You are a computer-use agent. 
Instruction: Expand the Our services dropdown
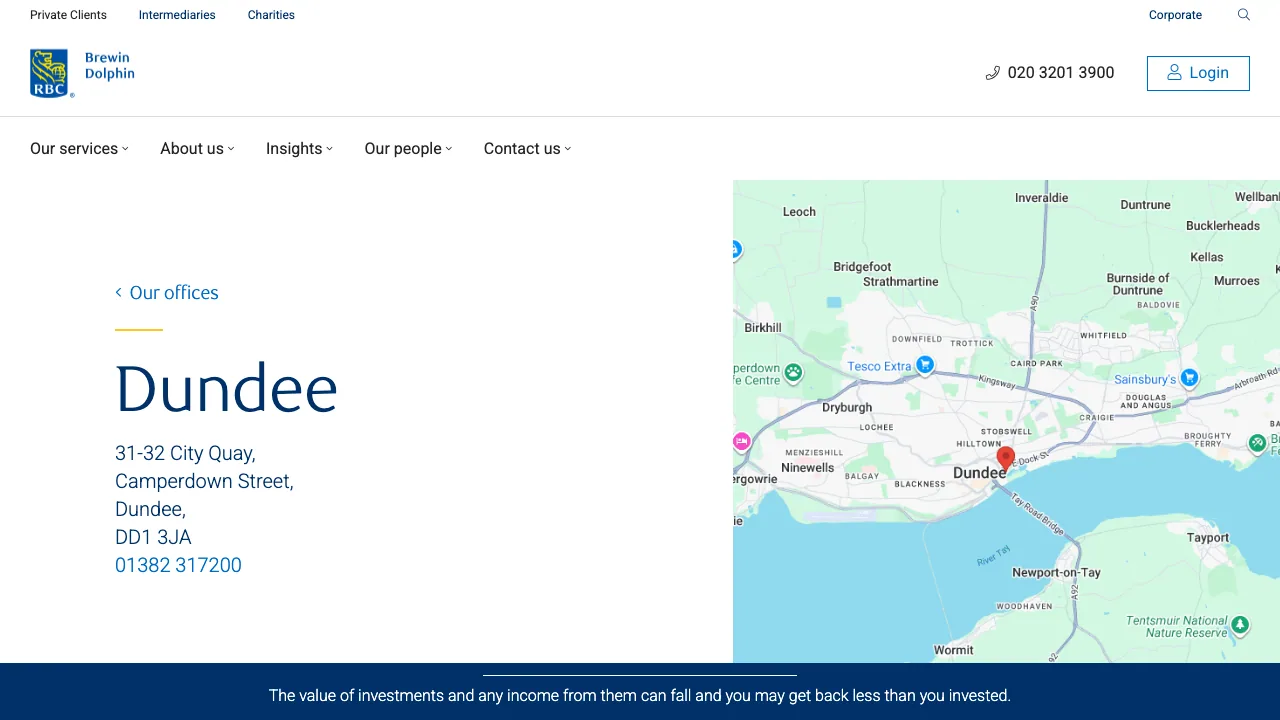pyautogui.click(x=79, y=148)
